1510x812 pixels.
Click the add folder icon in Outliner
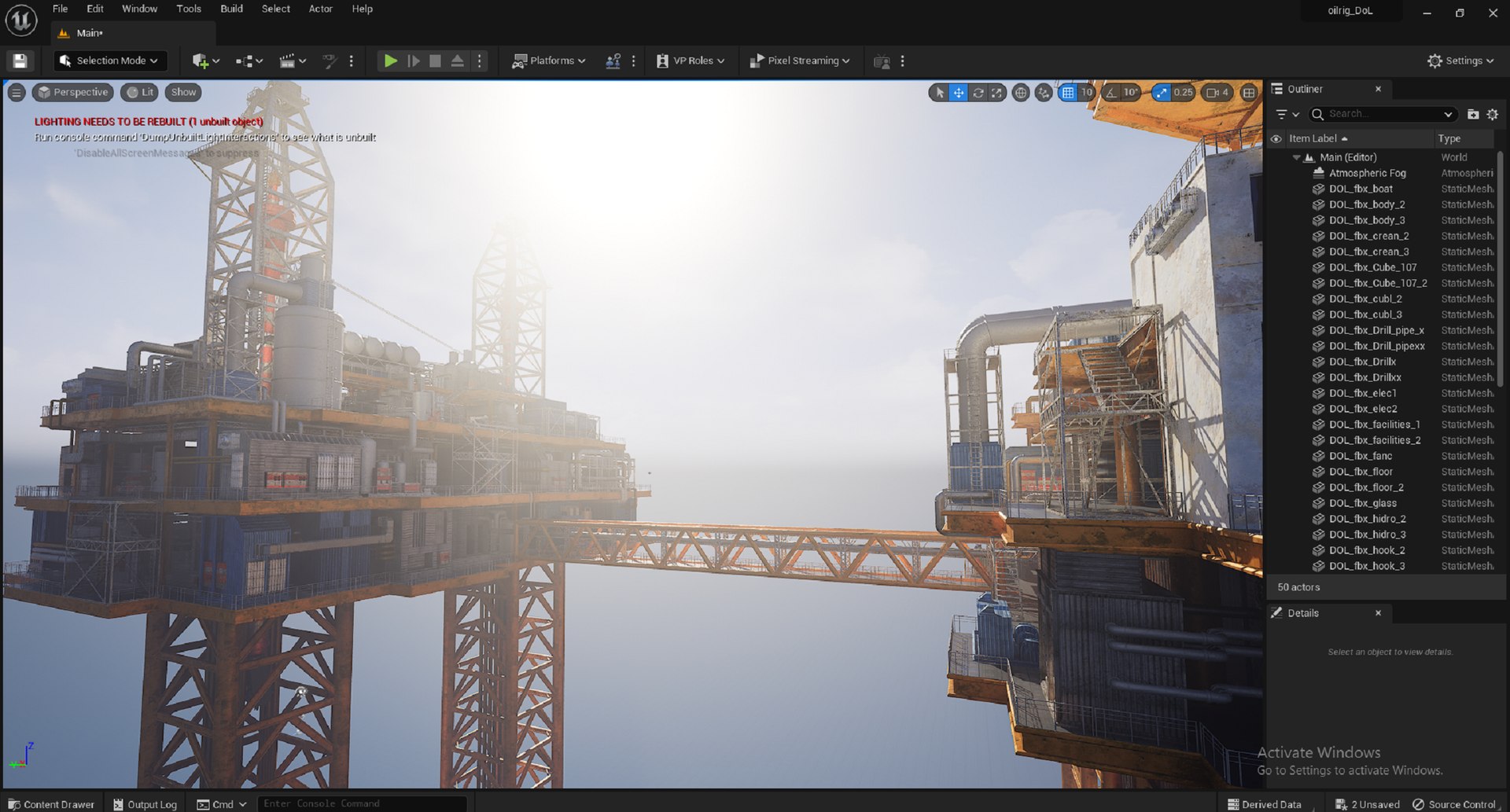(1473, 114)
